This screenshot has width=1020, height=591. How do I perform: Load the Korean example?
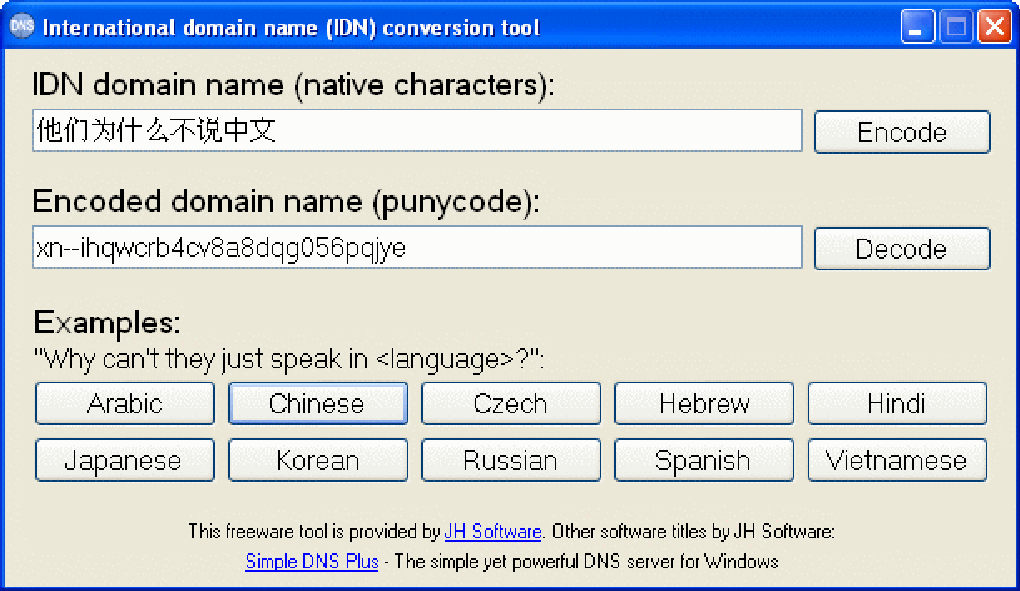click(x=317, y=460)
